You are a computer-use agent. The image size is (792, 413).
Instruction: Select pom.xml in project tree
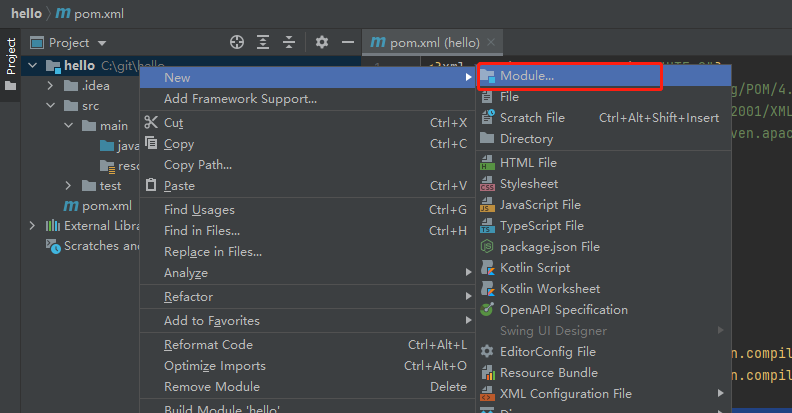(97, 206)
